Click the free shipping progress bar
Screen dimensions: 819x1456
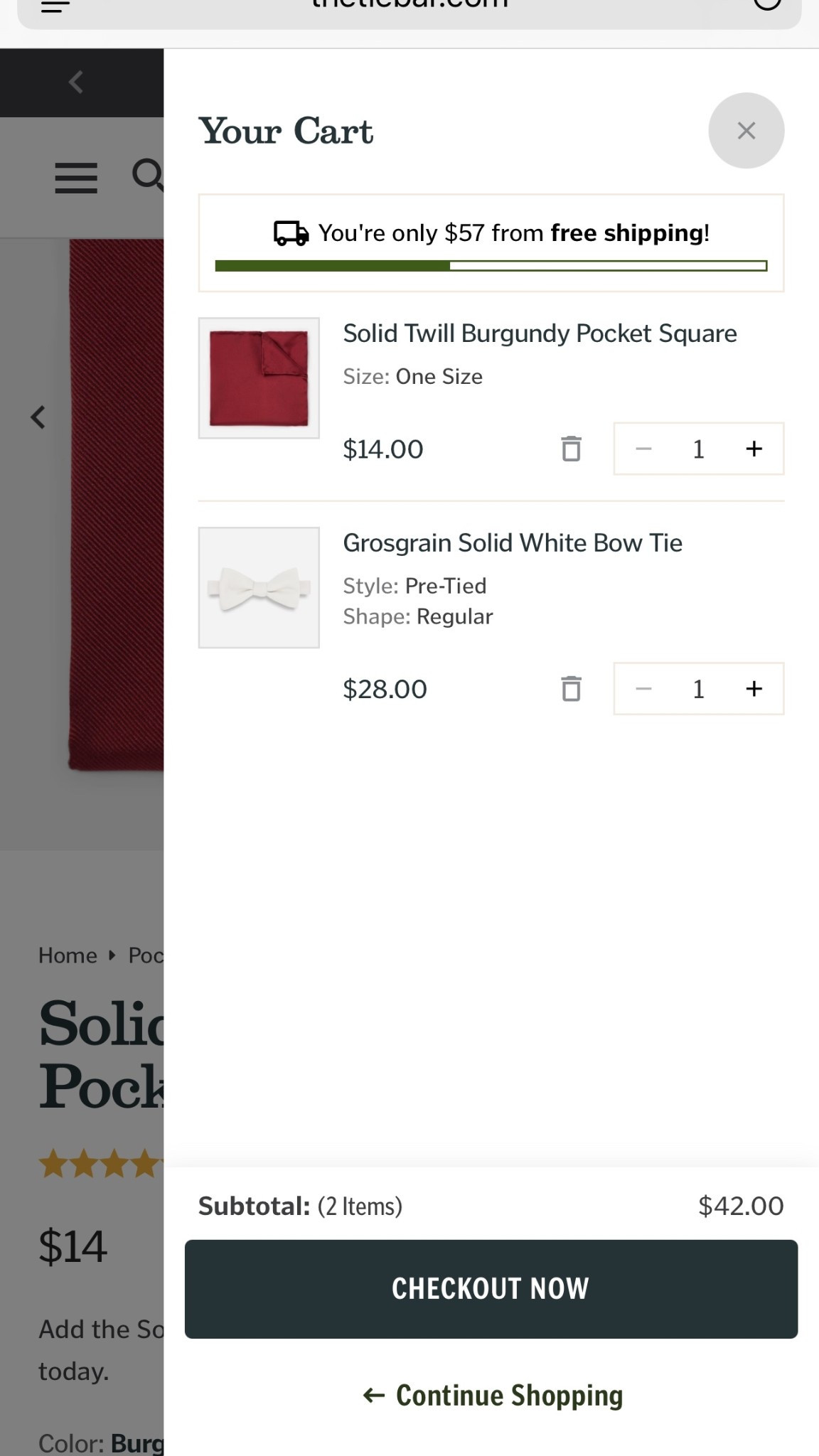tap(491, 266)
